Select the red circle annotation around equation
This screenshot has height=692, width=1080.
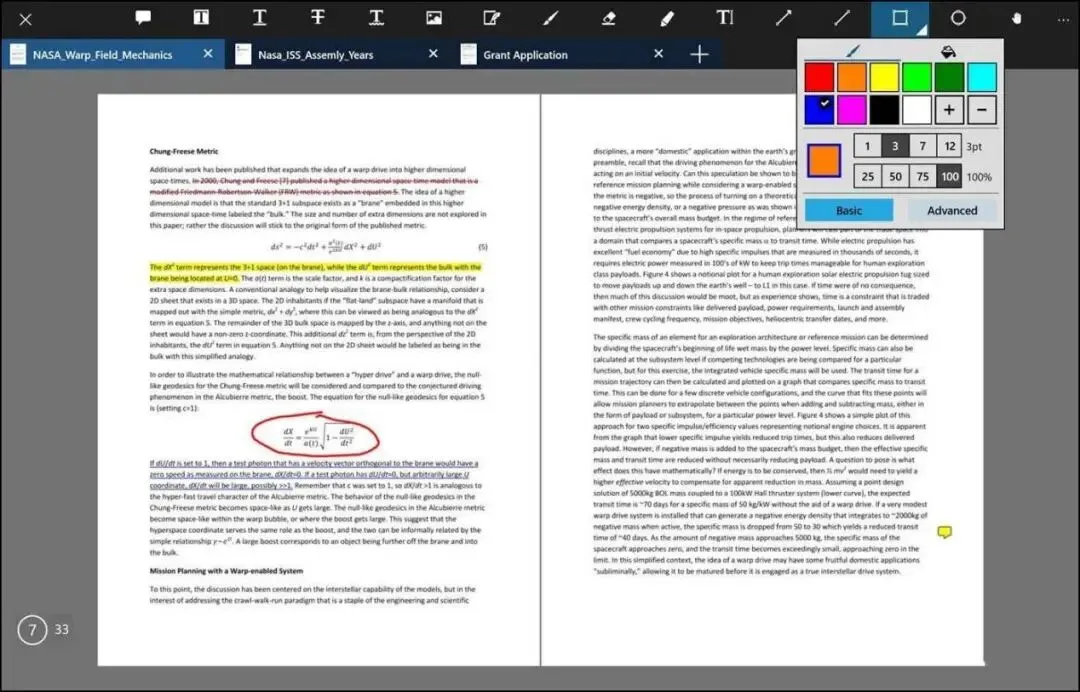coord(315,435)
